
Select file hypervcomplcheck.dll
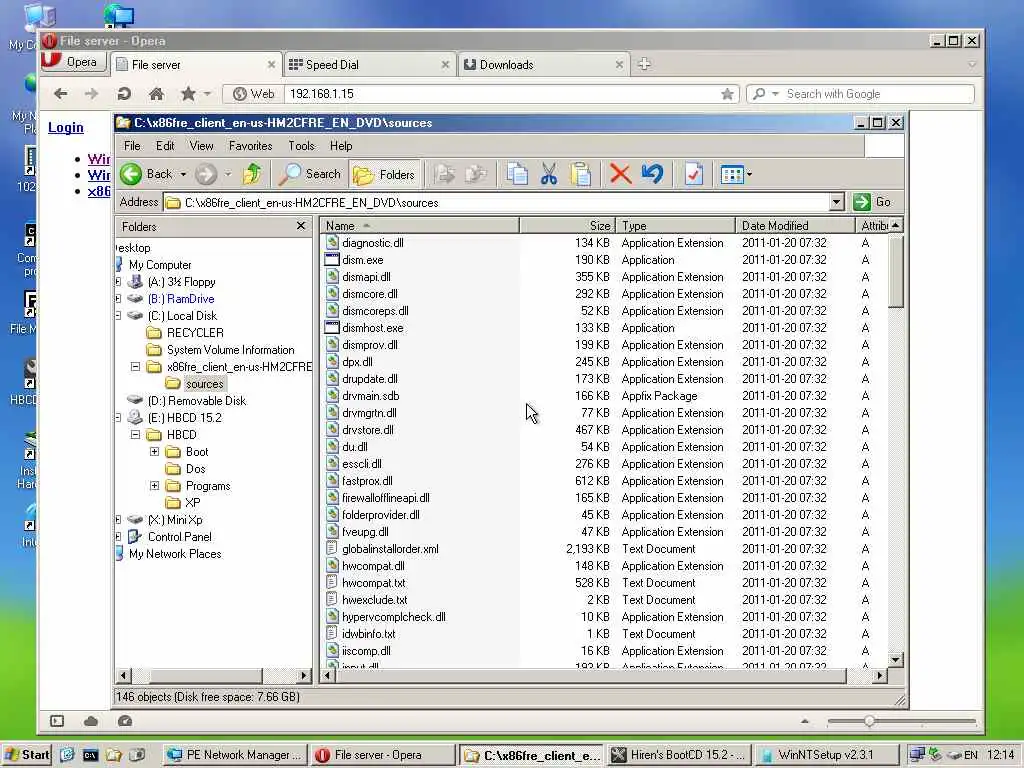point(394,617)
